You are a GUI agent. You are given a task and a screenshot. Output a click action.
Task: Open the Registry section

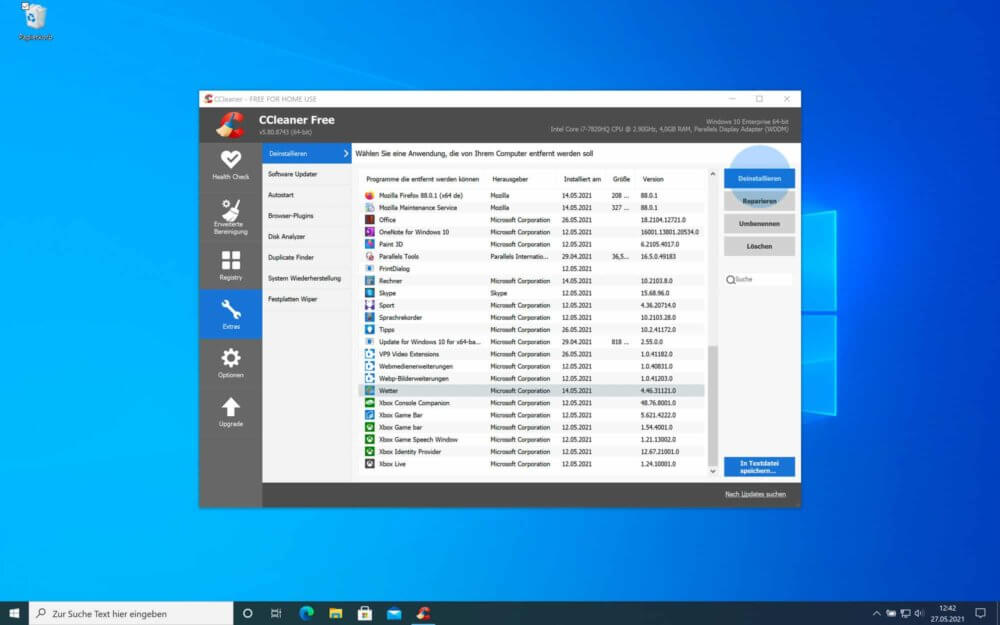(x=230, y=265)
